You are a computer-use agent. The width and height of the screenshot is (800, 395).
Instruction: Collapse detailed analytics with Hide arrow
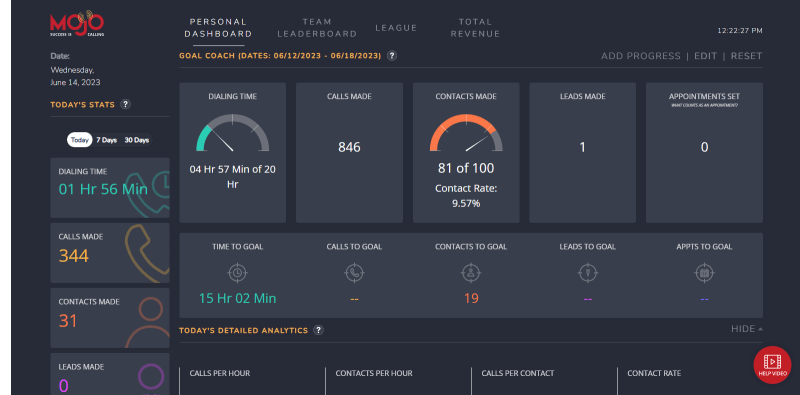[747, 329]
